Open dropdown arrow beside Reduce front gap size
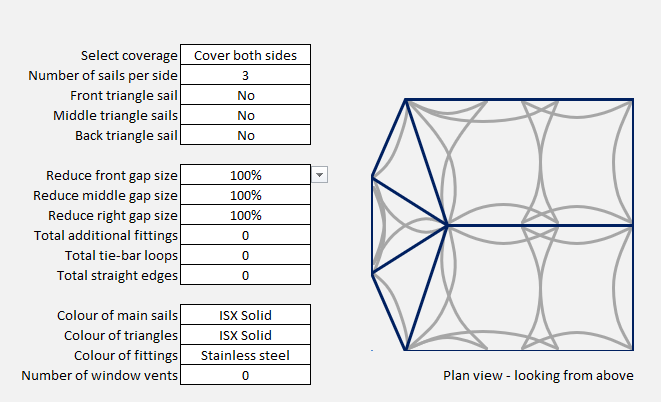Viewport: 661px width, 402px height. pos(320,175)
